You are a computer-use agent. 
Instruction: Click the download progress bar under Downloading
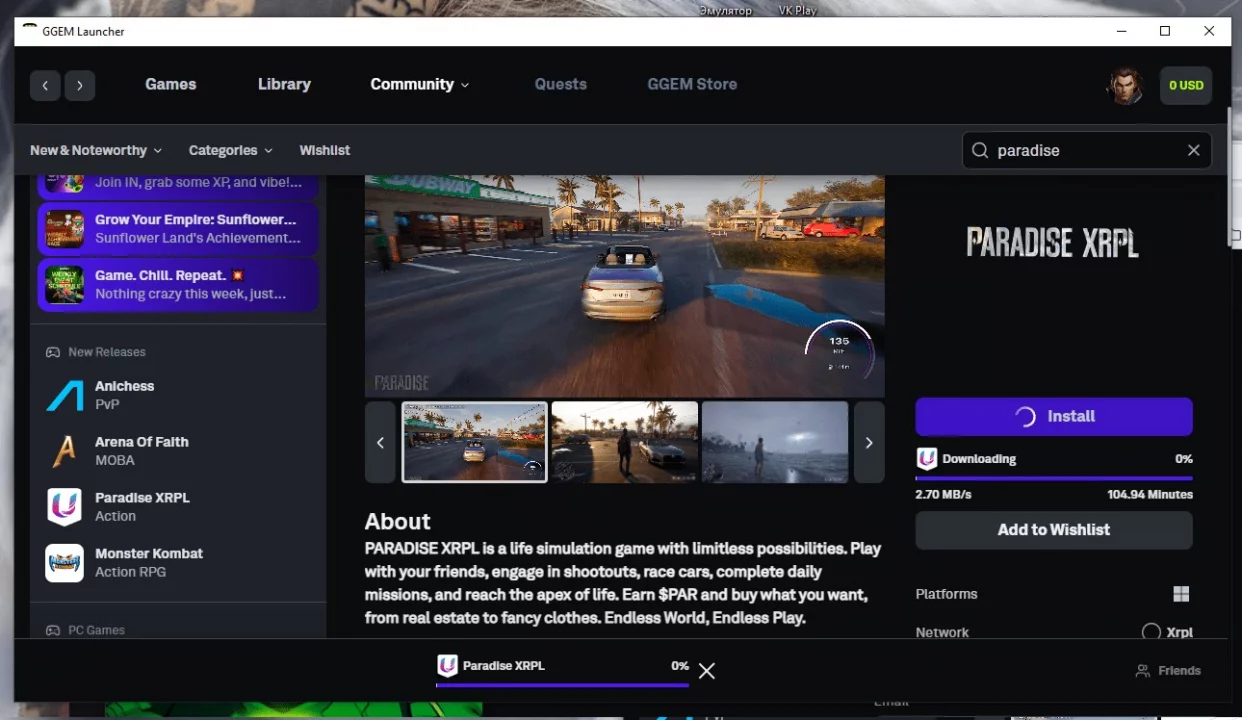tap(1054, 479)
